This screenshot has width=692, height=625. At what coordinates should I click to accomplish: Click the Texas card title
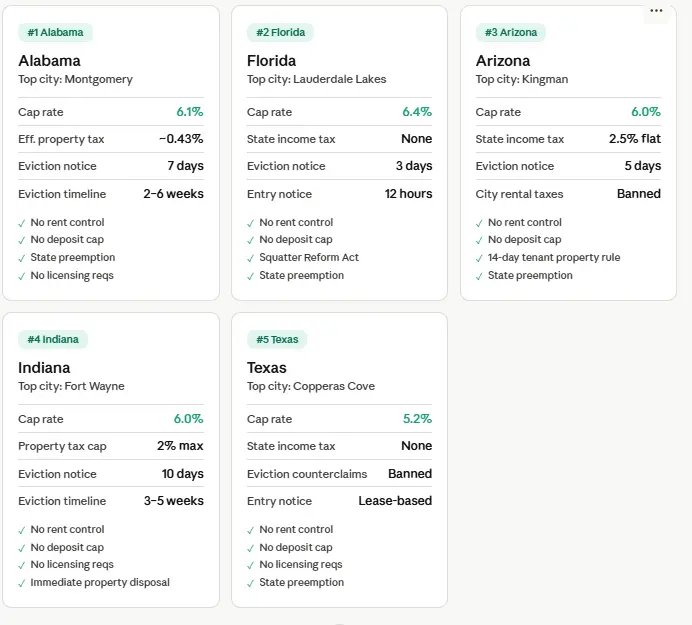267,368
